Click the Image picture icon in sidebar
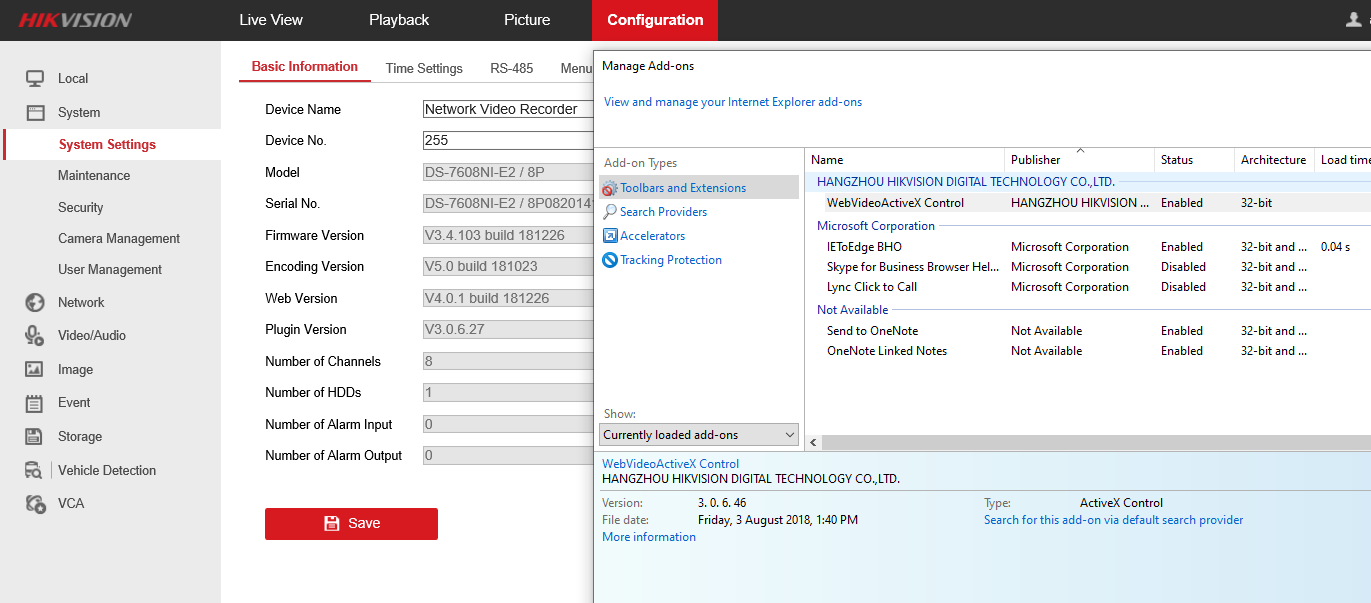The height and width of the screenshot is (603, 1371). point(35,369)
